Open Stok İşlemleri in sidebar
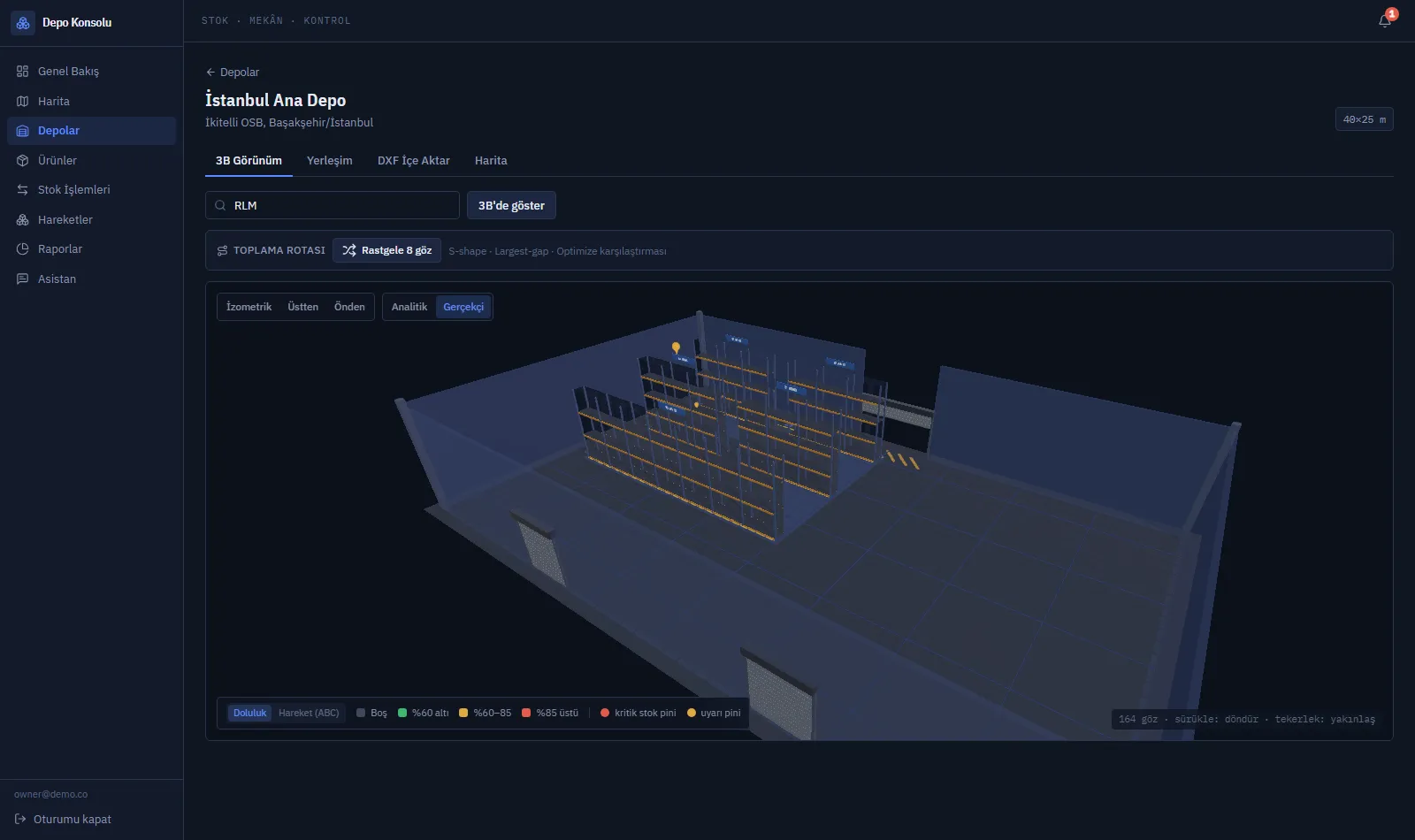The height and width of the screenshot is (840, 1415). coord(92,189)
